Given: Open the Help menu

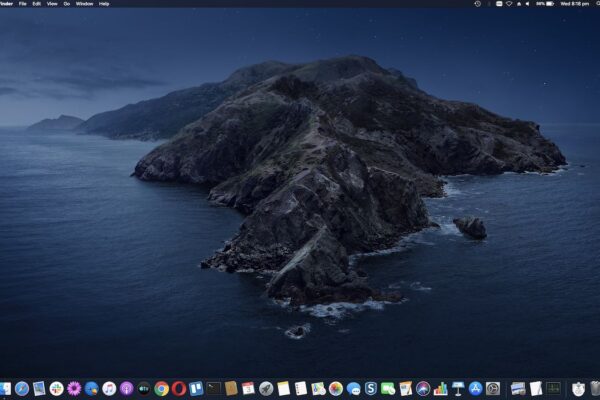Looking at the screenshot, I should click(x=104, y=4).
